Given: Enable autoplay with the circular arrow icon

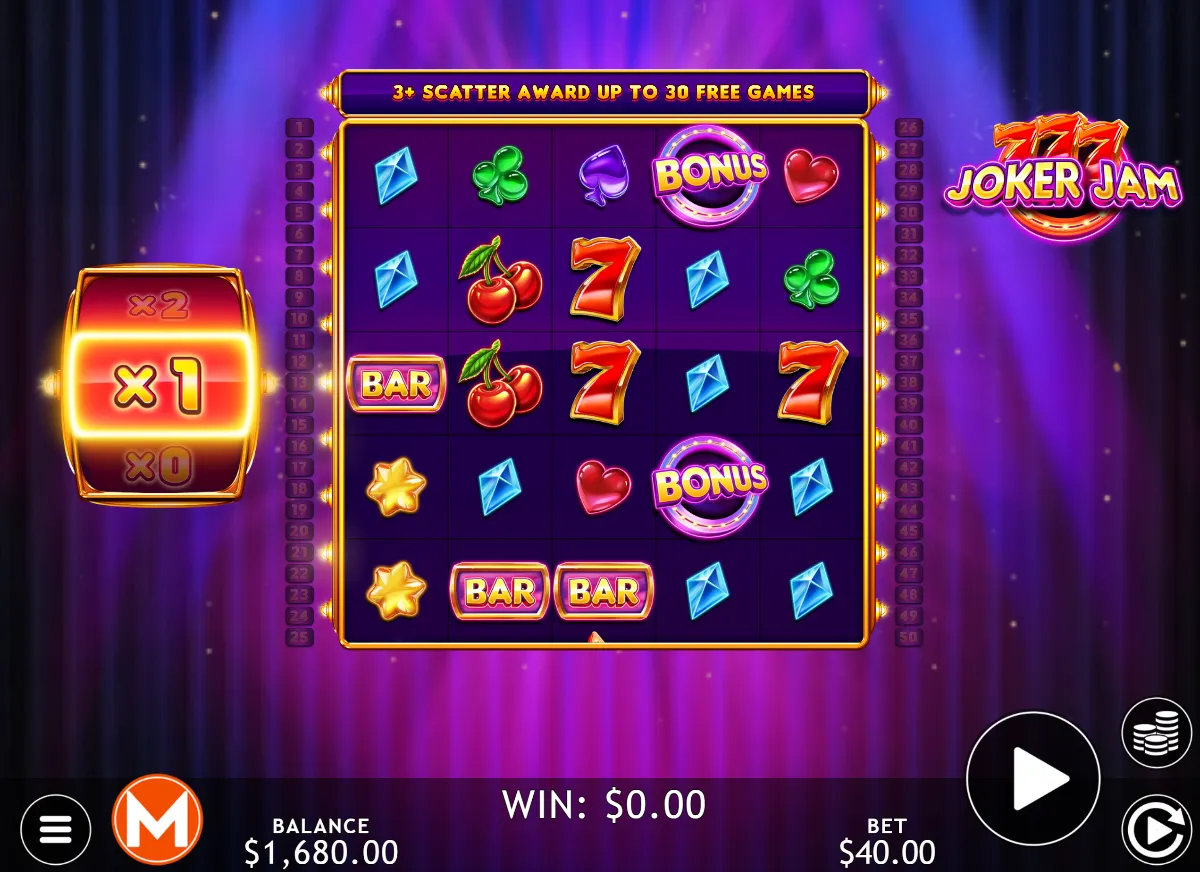Looking at the screenshot, I should 1156,829.
